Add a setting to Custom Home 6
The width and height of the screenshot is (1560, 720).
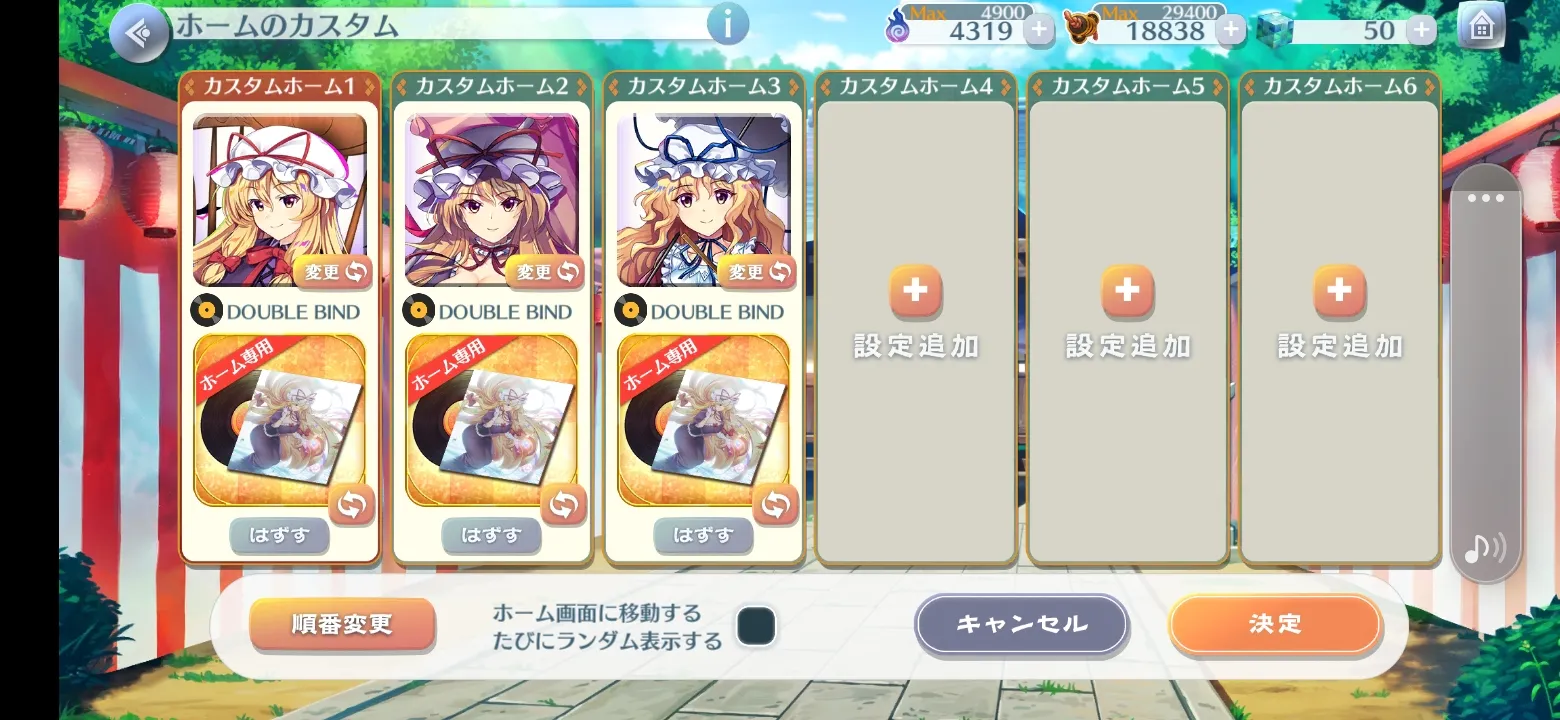coord(1339,311)
